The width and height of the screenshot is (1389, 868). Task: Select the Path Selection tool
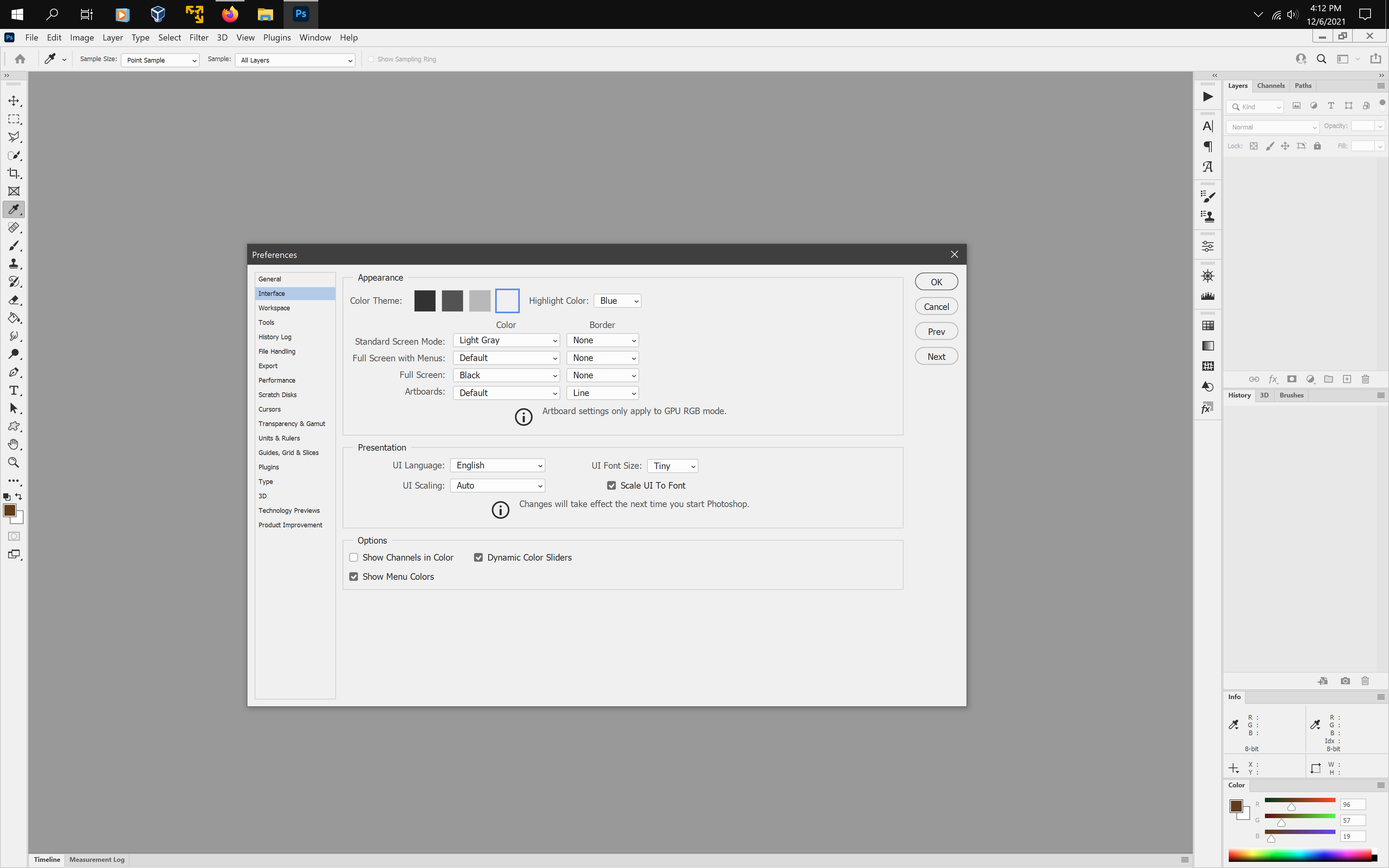pos(14,408)
